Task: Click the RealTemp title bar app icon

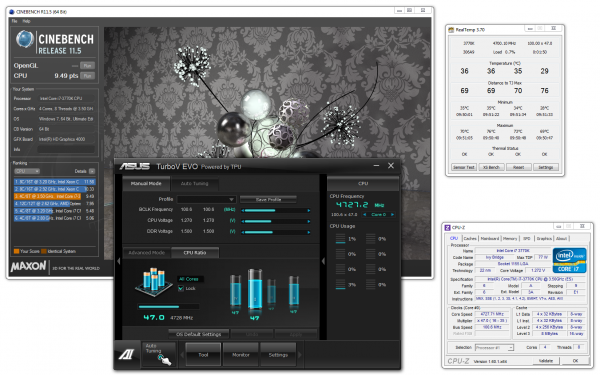Action: coord(451,29)
